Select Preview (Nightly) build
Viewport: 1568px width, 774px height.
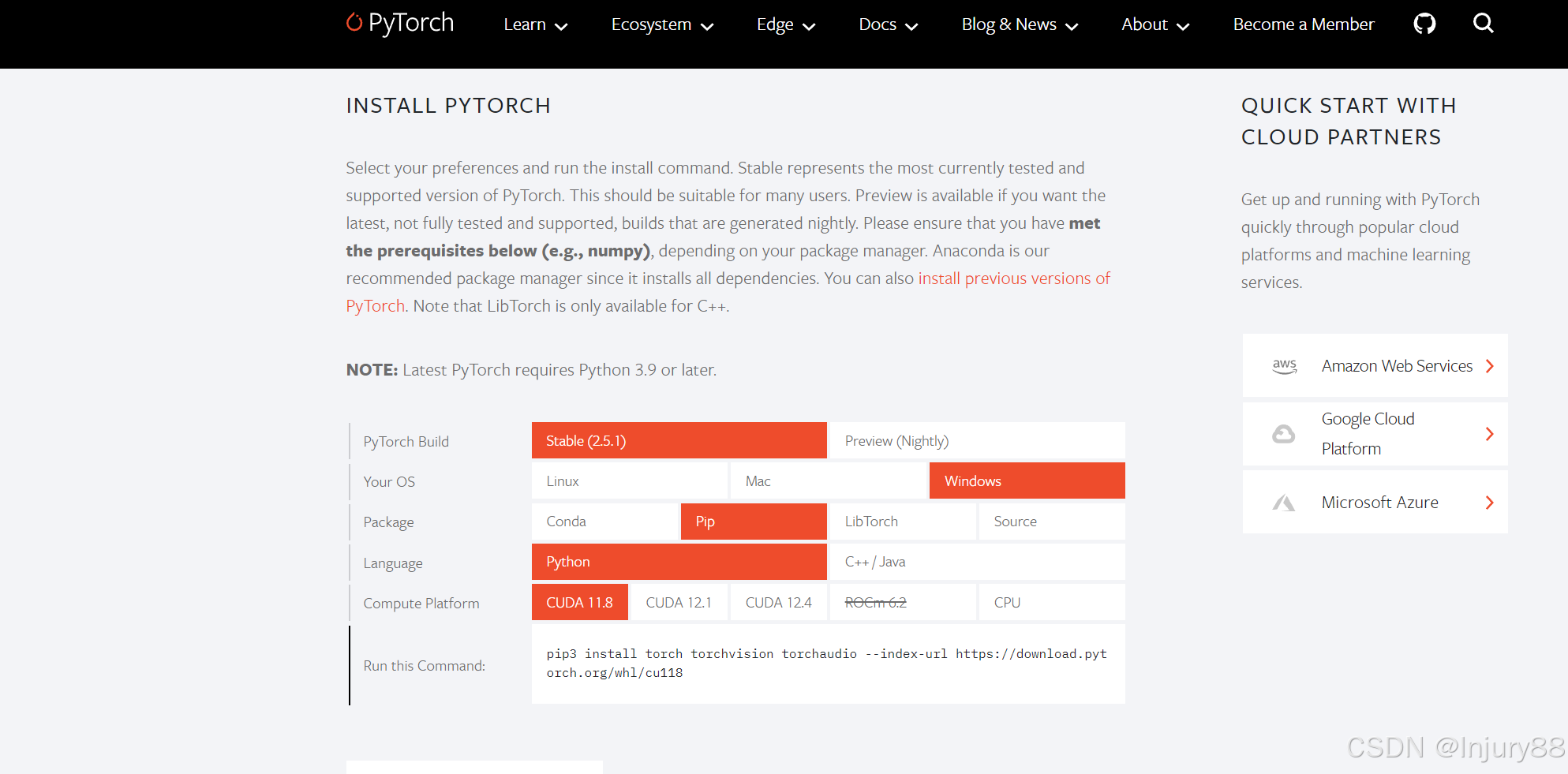tap(978, 440)
